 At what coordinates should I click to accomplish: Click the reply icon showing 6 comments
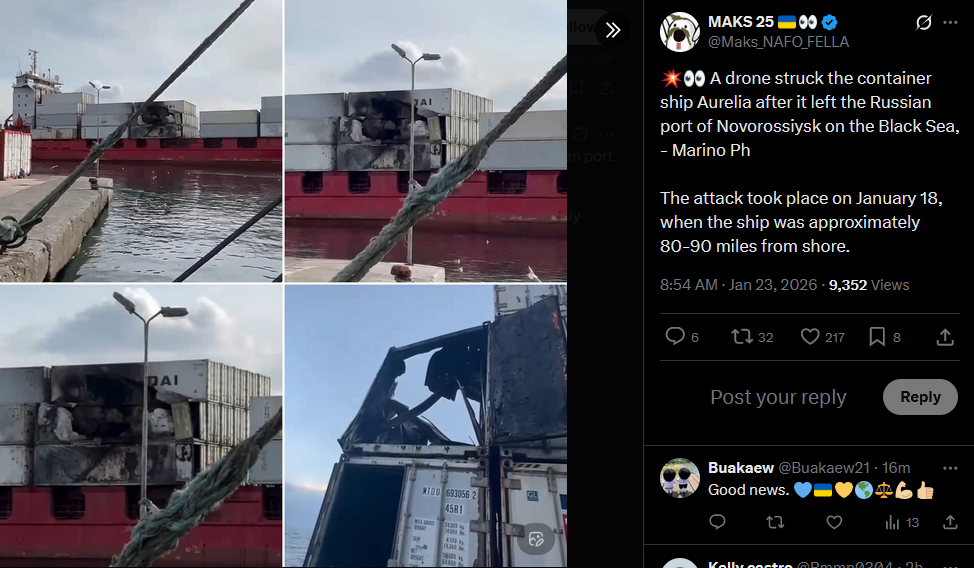pyautogui.click(x=682, y=337)
